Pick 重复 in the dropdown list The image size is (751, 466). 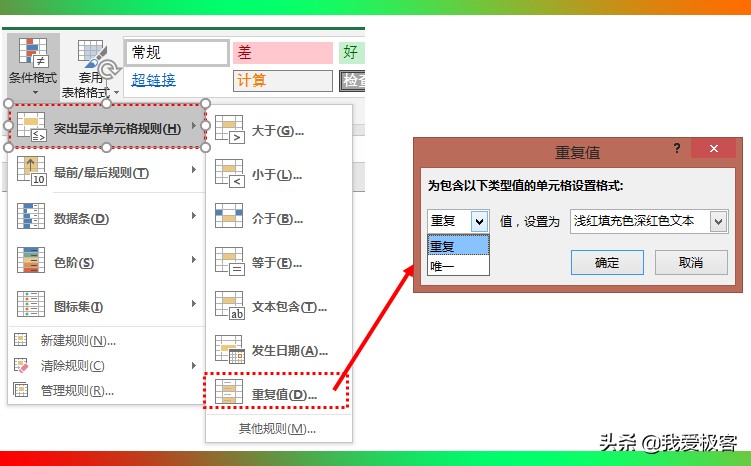[458, 245]
